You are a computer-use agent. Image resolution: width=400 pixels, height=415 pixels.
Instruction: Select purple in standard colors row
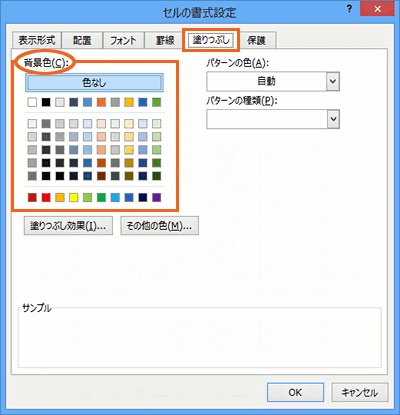(156, 197)
